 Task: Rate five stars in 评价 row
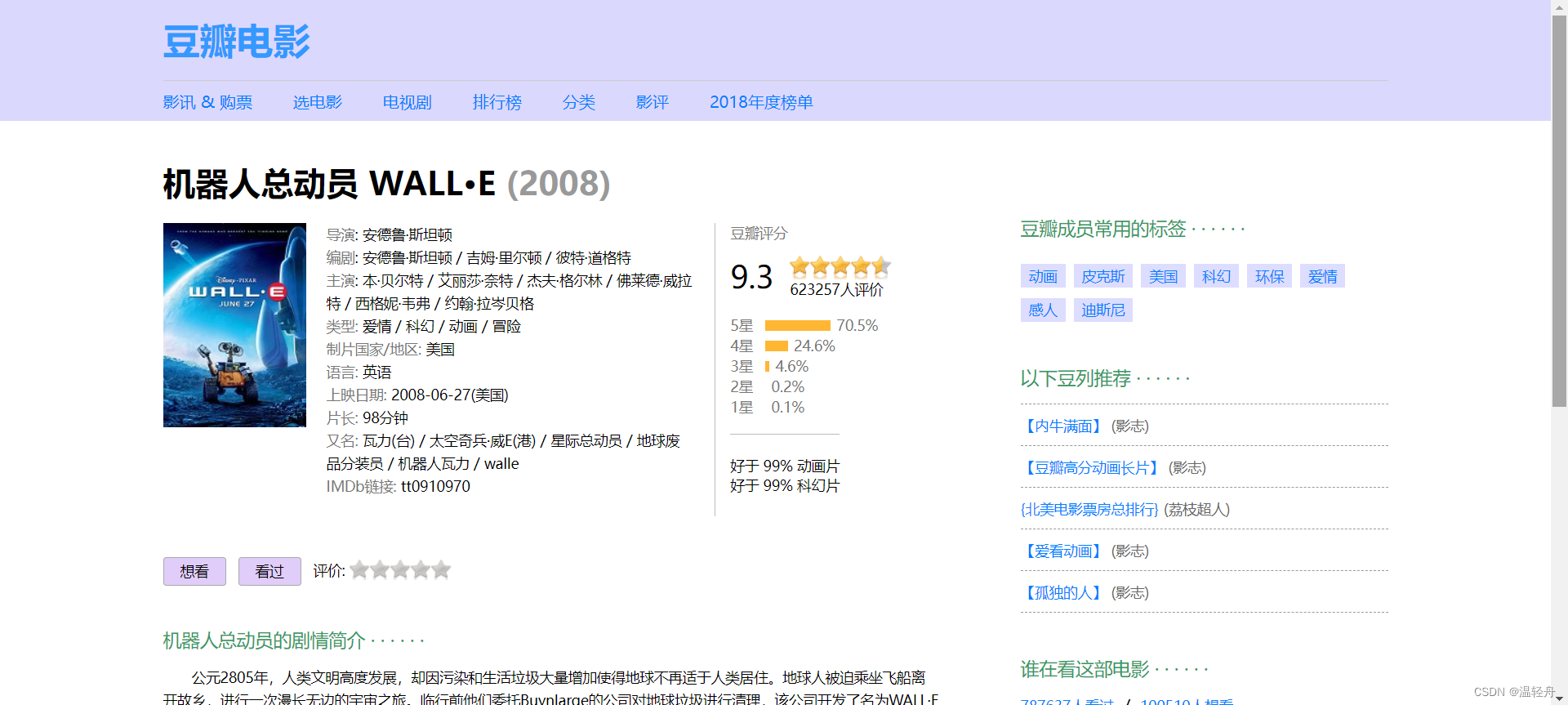tap(441, 569)
